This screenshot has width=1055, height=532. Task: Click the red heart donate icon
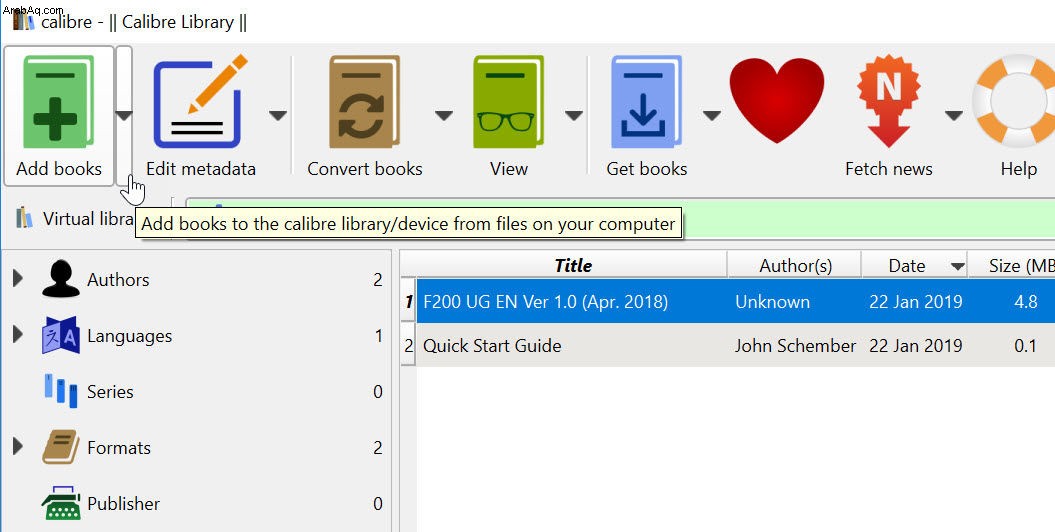click(x=776, y=100)
